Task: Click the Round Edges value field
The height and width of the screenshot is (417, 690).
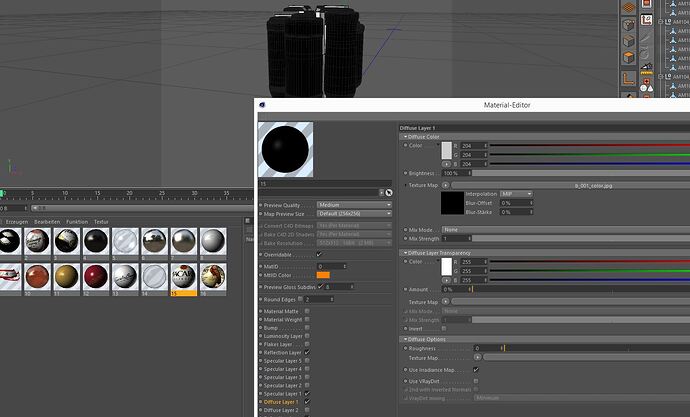Action: [x=319, y=299]
